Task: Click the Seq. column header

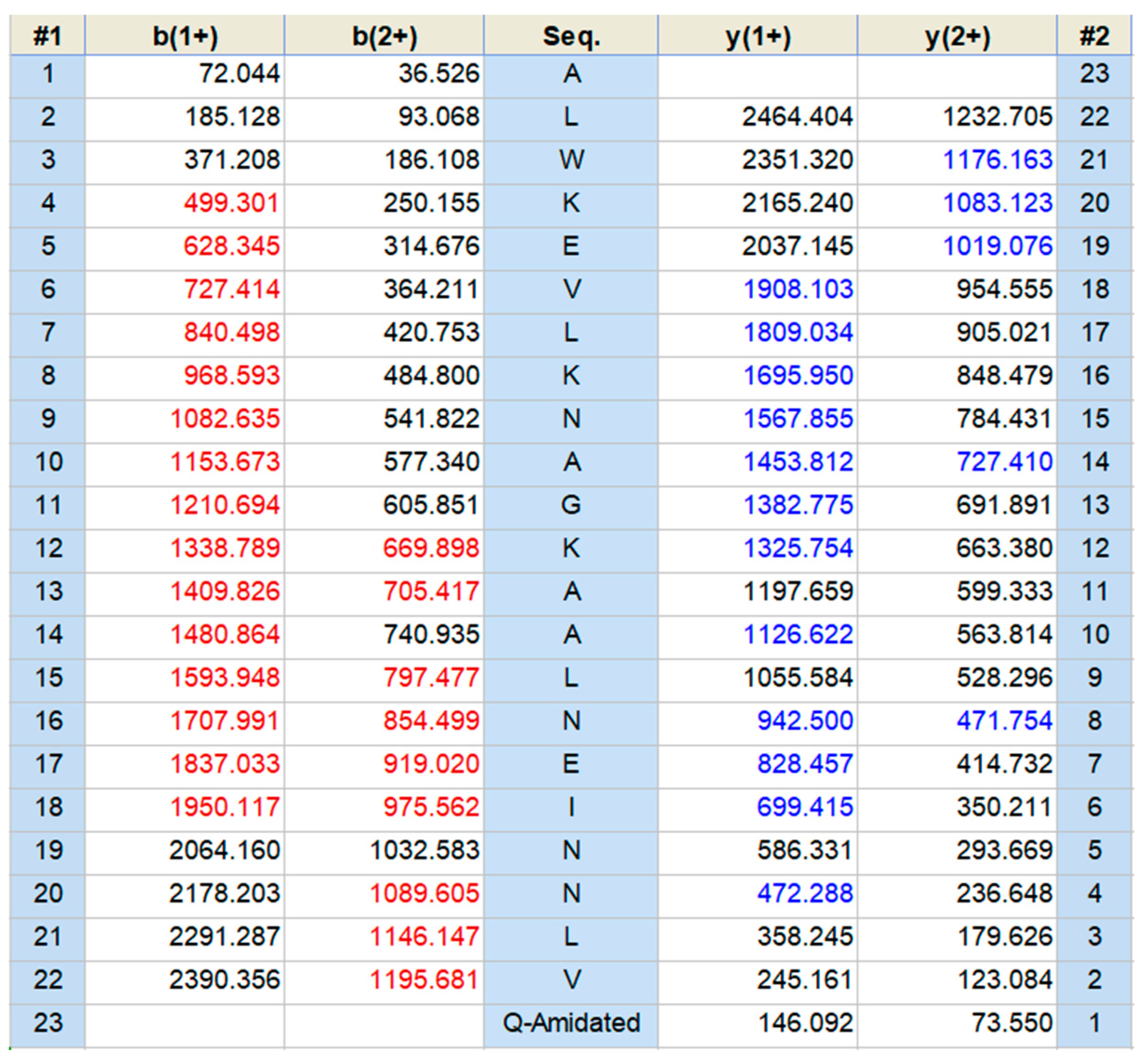Action: [571, 36]
